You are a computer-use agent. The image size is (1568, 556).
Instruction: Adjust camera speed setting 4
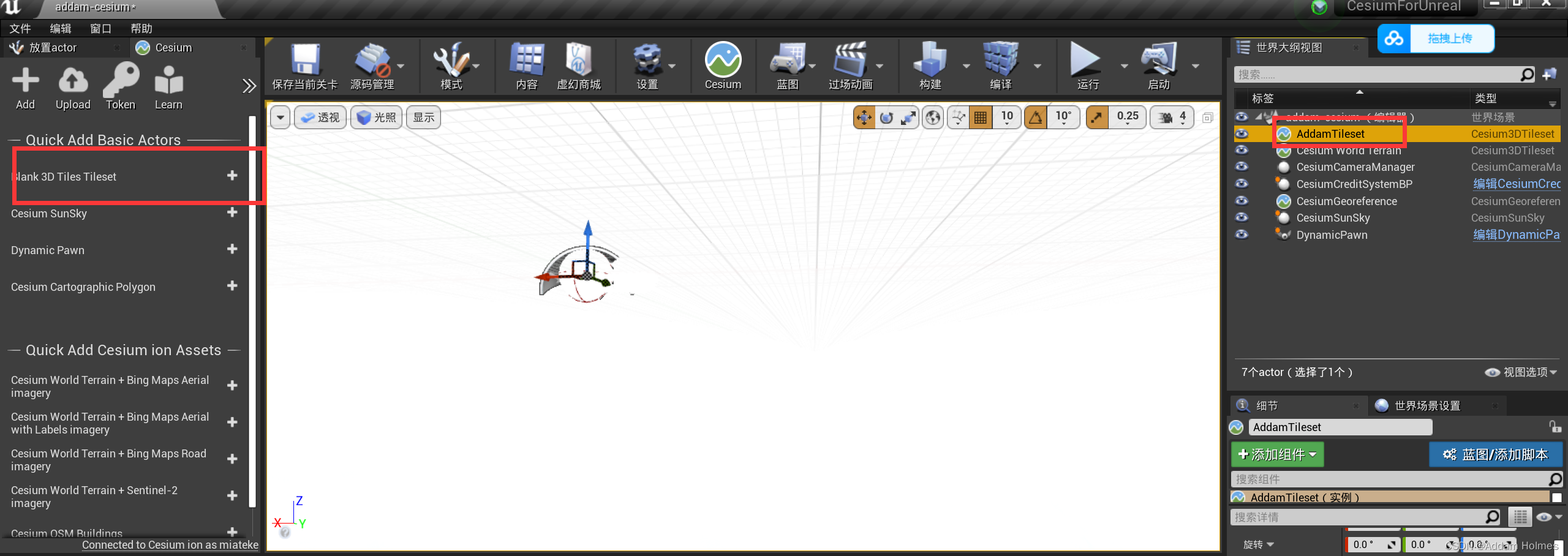(x=1172, y=117)
